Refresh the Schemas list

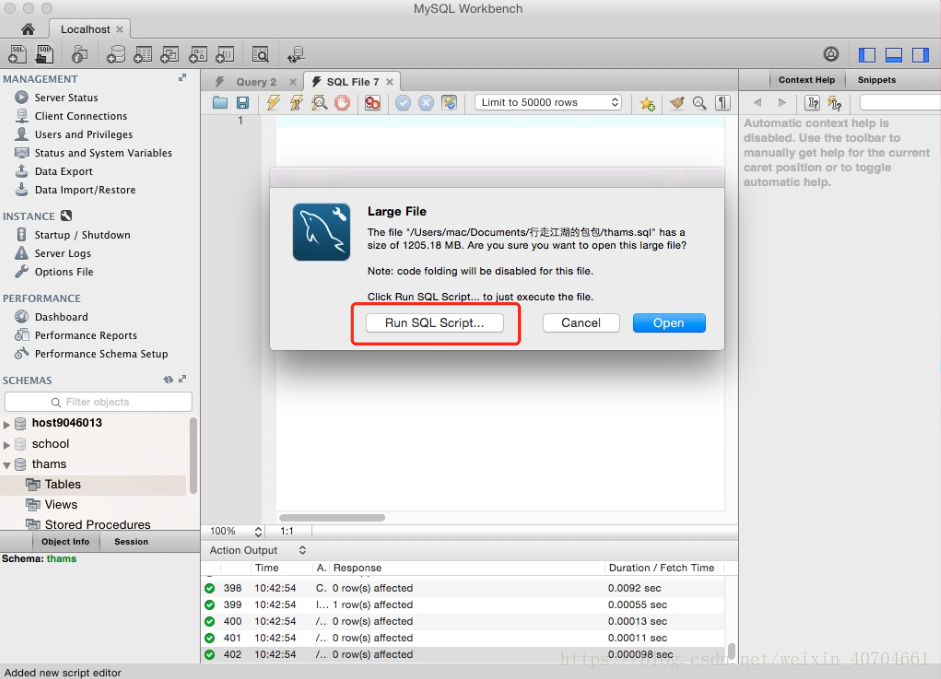point(169,379)
